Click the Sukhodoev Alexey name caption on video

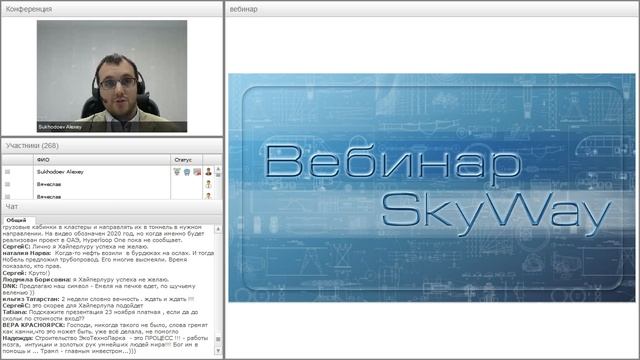click(60, 127)
